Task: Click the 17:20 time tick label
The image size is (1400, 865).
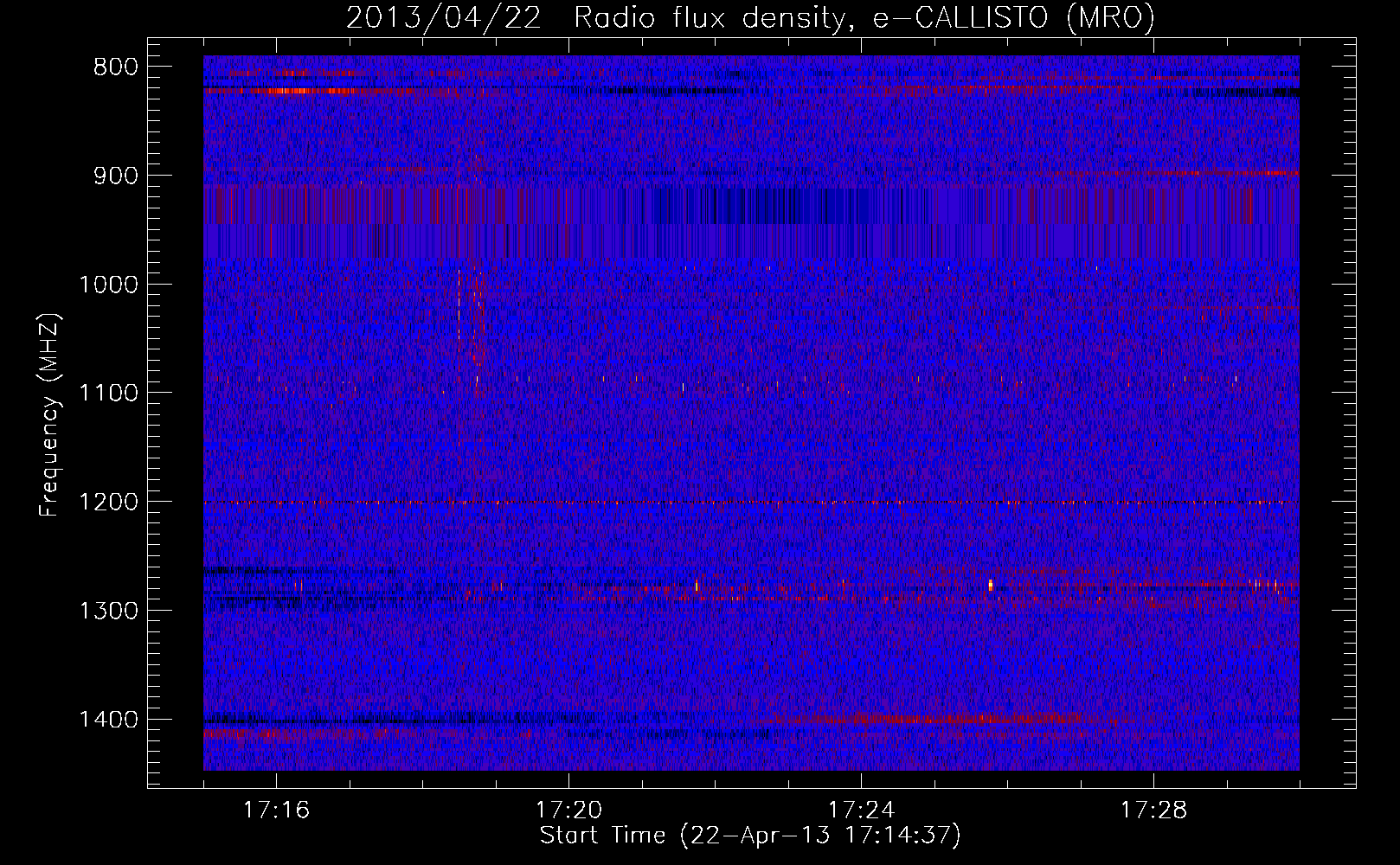Action: tap(568, 811)
